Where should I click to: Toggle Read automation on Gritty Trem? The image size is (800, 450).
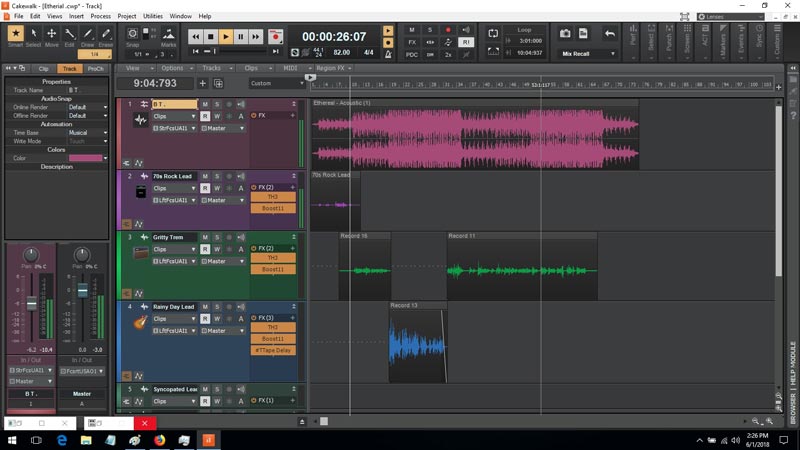(x=205, y=249)
